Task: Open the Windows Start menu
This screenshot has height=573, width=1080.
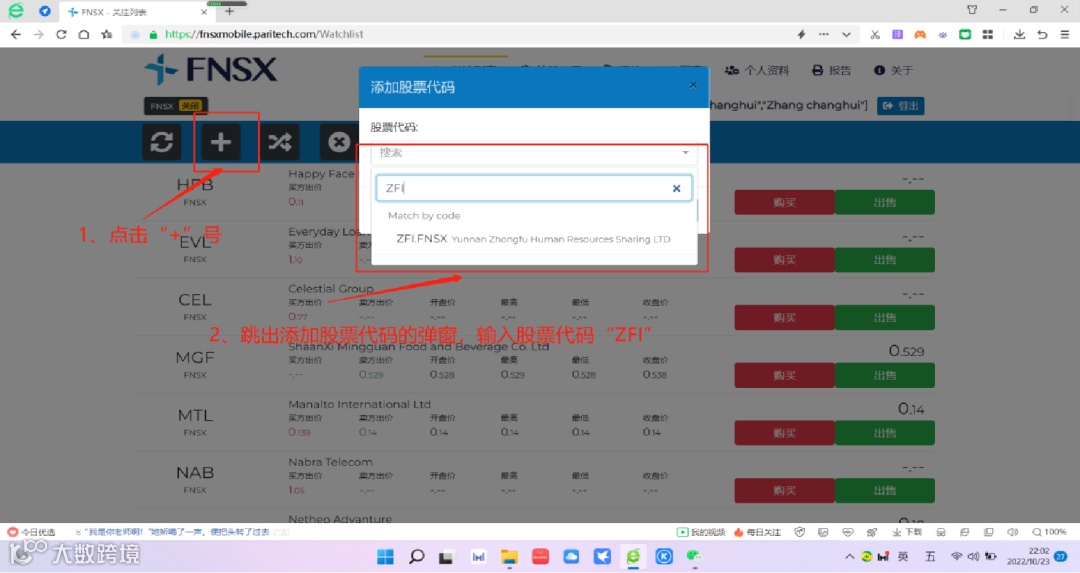Action: click(386, 556)
